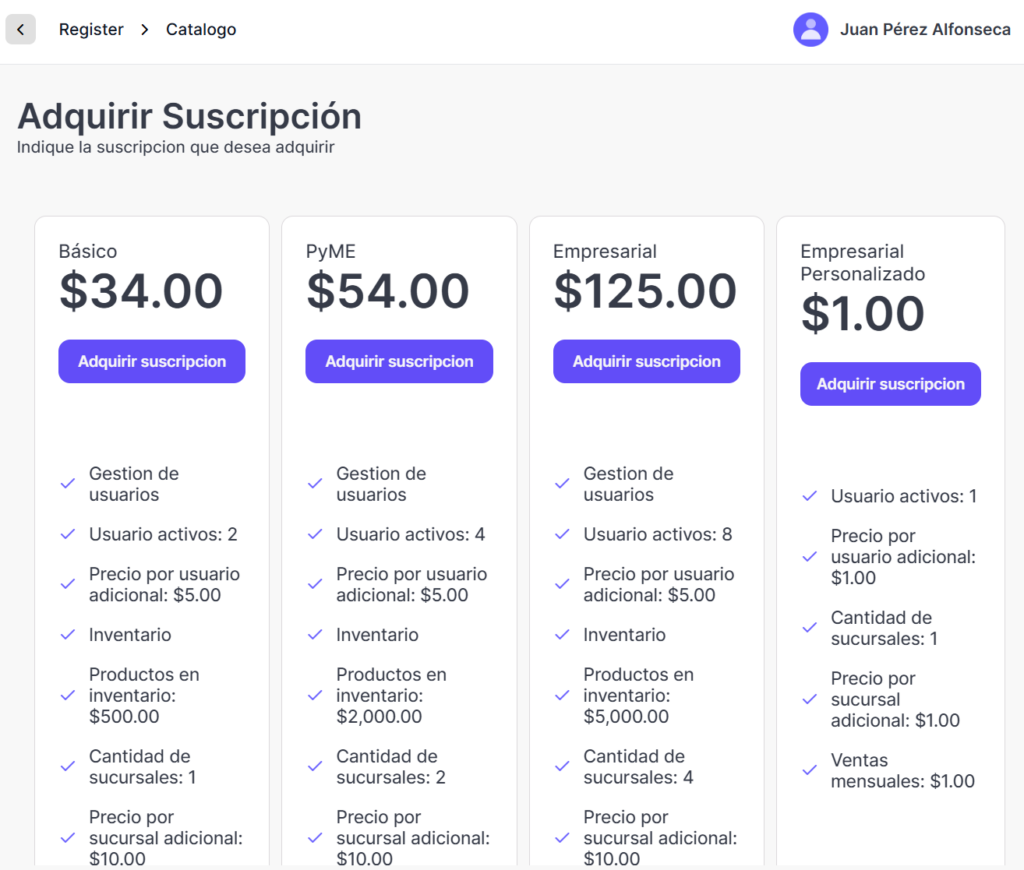The image size is (1024, 870).
Task: Click the $54.00 PyME price
Action: (x=388, y=292)
